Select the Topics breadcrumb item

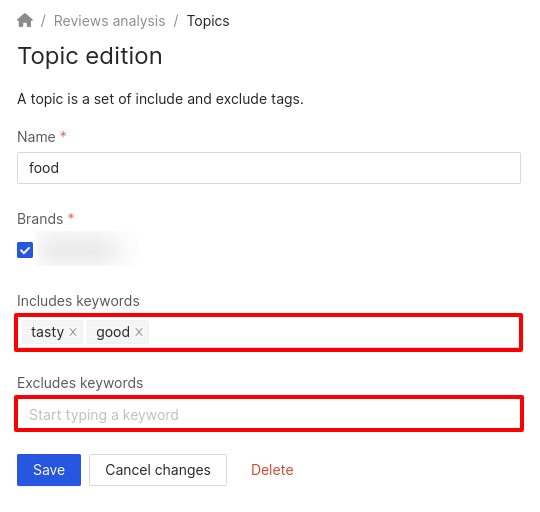[x=208, y=21]
